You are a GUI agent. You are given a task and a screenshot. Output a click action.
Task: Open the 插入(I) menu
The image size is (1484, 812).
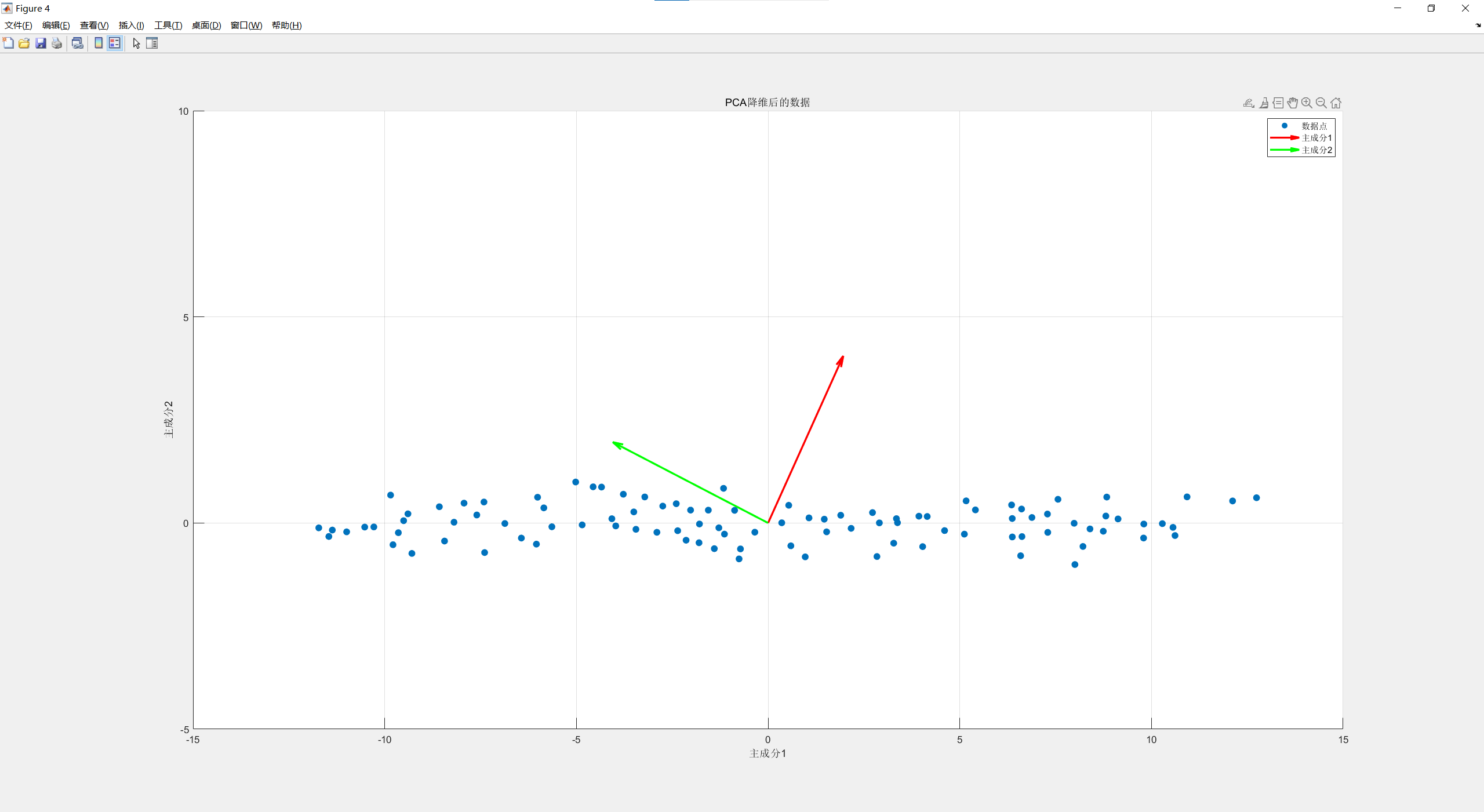pyautogui.click(x=131, y=26)
